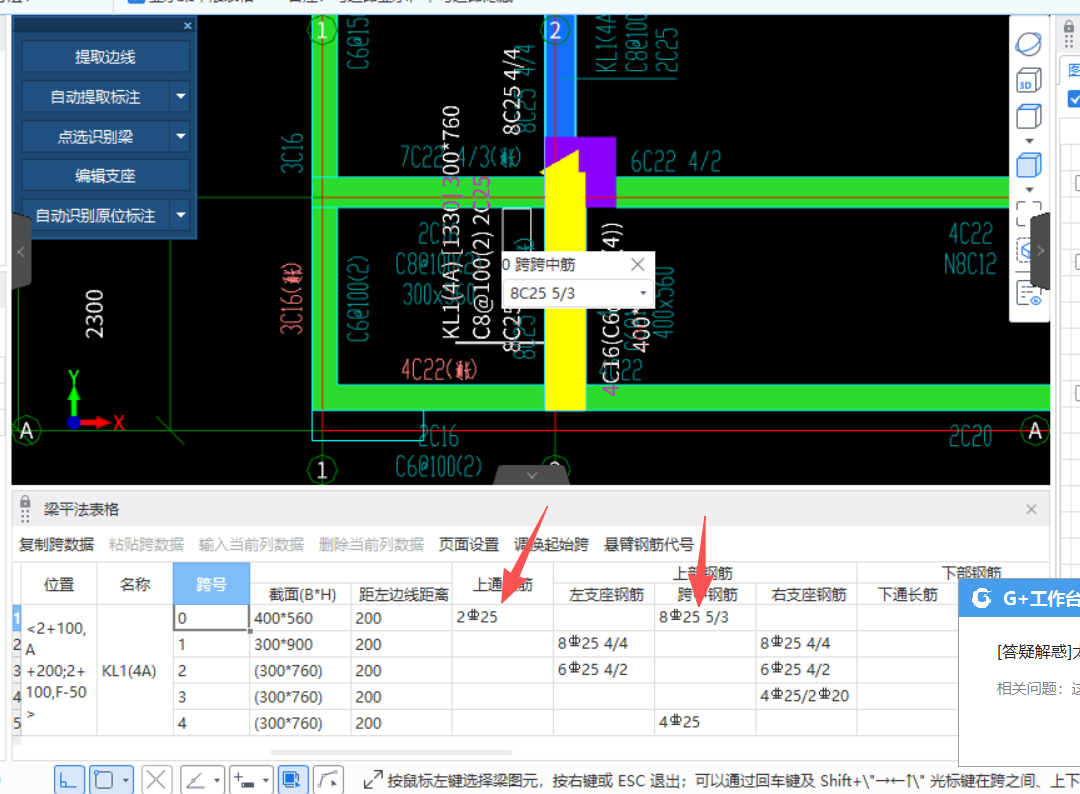The height and width of the screenshot is (794, 1080).
Task: Click the lock icon on 梁平法表格 panel
Action: pos(25,501)
